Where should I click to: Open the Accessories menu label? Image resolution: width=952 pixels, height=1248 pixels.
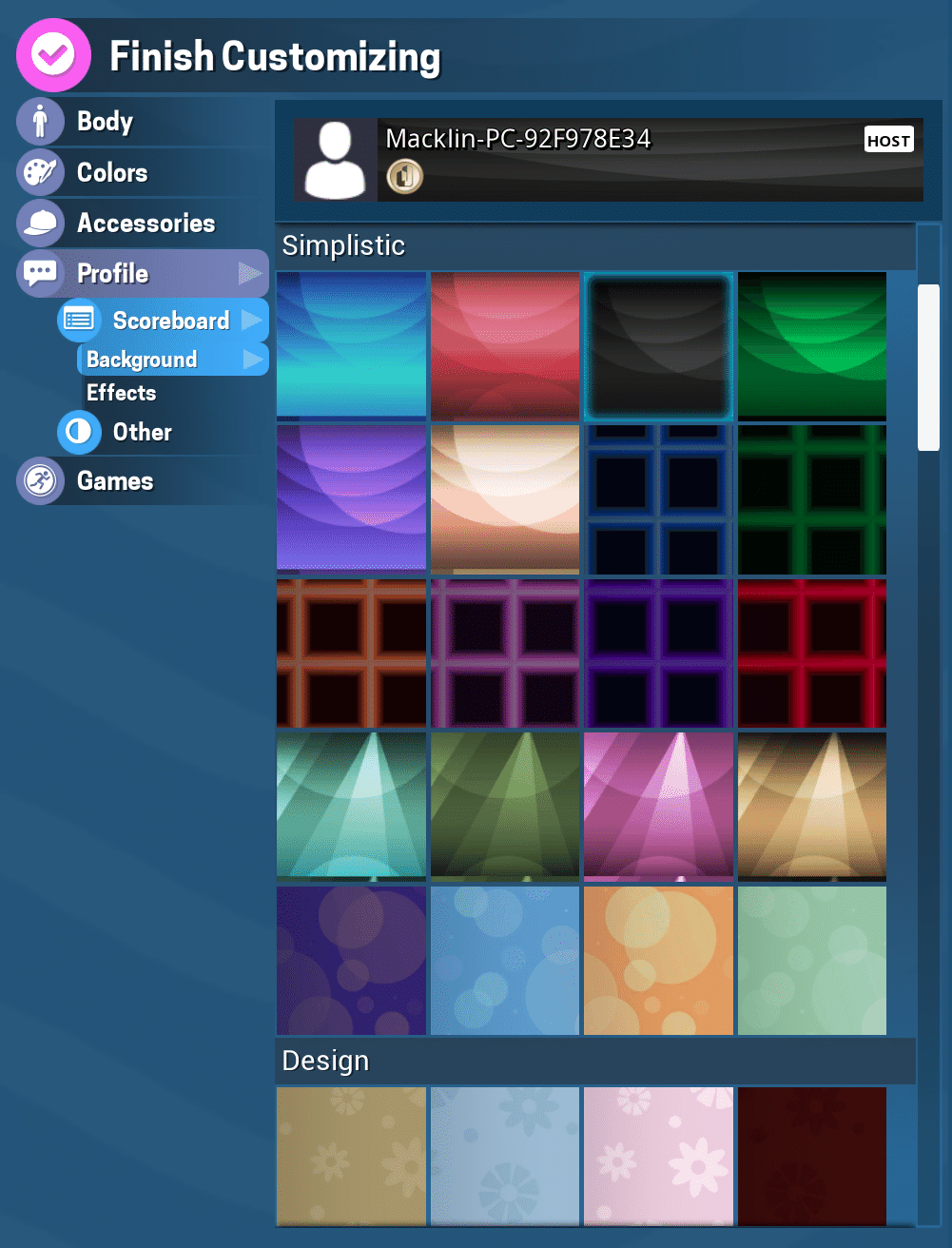[146, 224]
